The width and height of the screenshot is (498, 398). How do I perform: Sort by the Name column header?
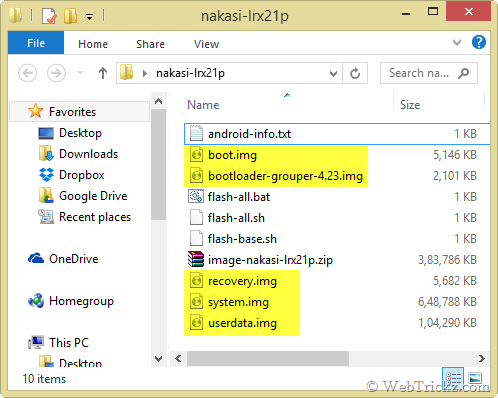203,105
